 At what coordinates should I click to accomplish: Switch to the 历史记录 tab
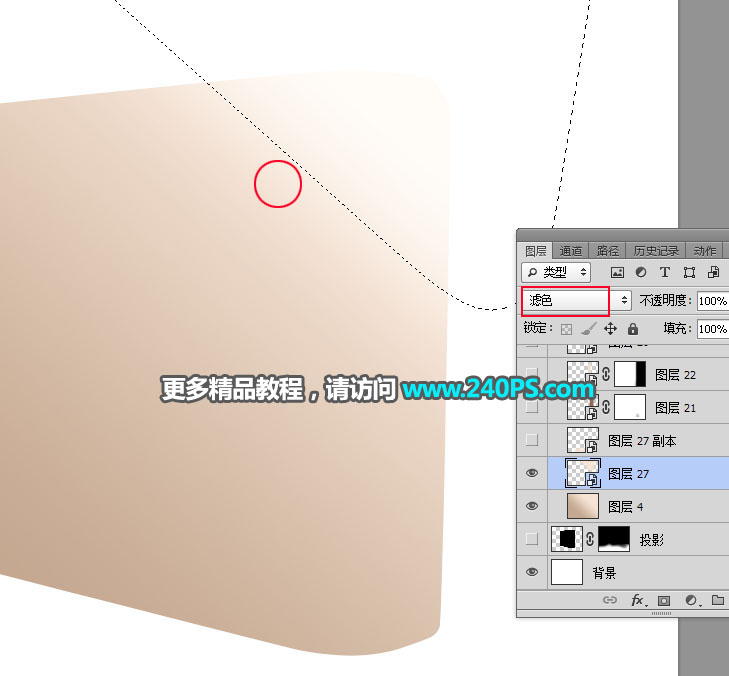click(656, 251)
